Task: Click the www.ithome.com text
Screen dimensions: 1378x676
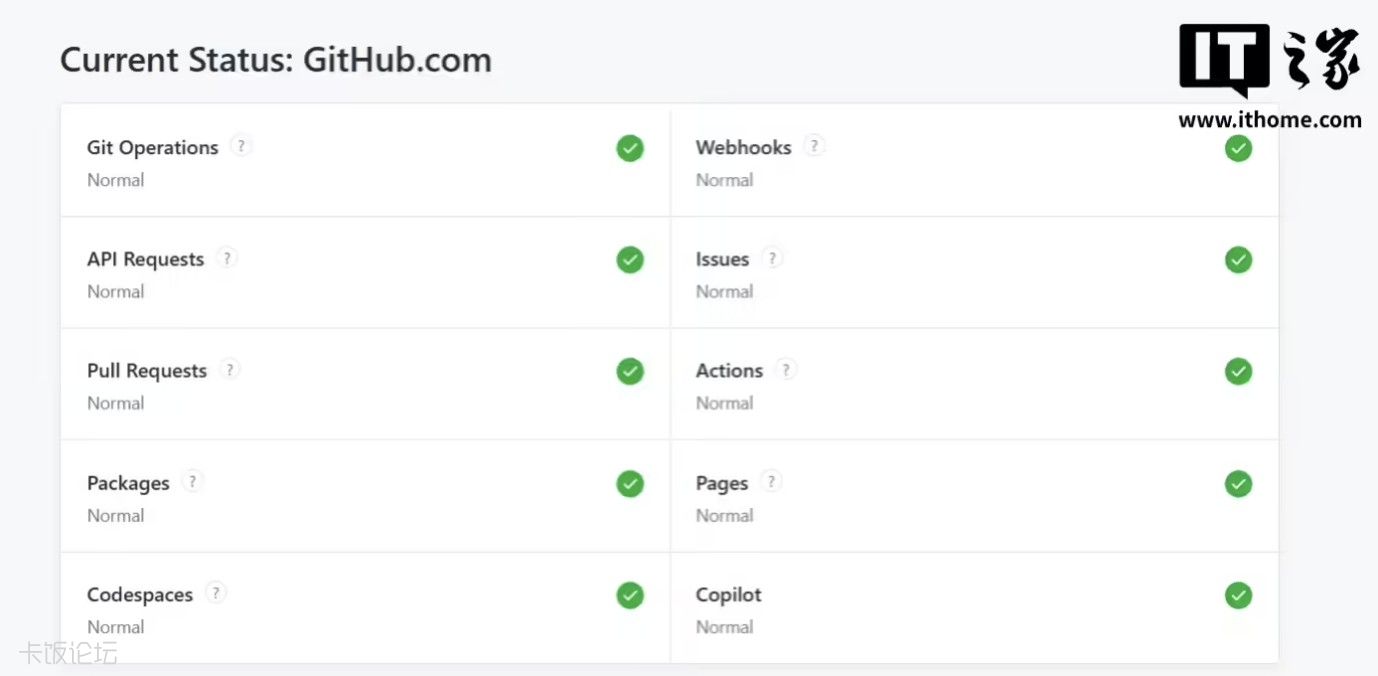Action: point(1269,120)
